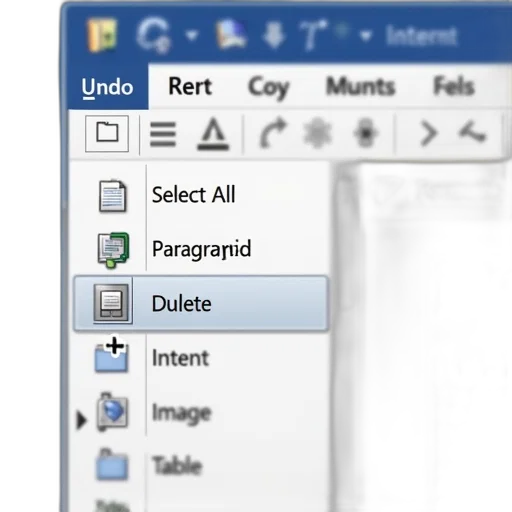Click the underlined triangle font color icon
Image resolution: width=512 pixels, height=512 pixels.
(x=213, y=134)
